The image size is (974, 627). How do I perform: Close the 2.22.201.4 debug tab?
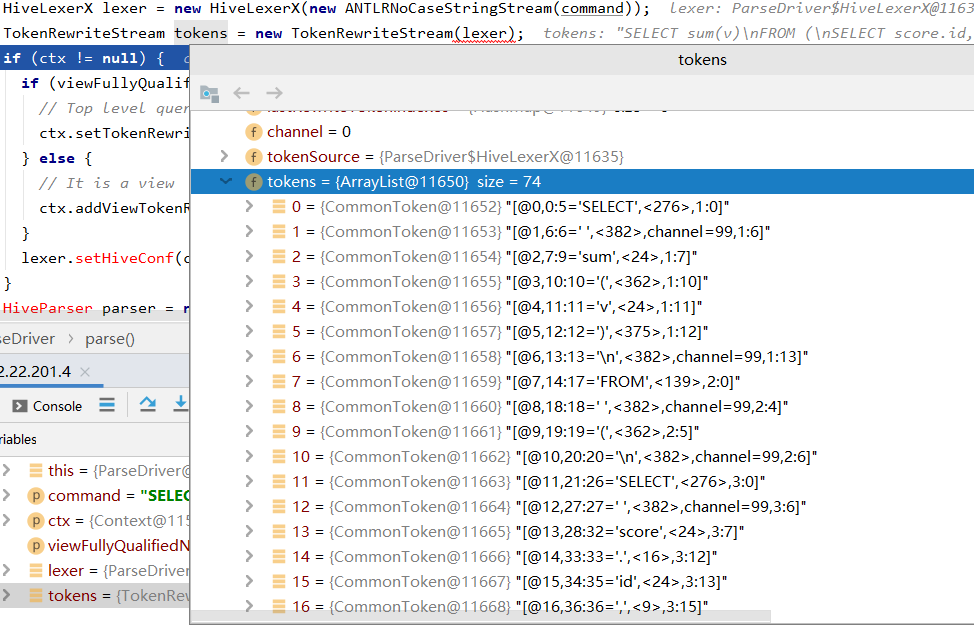point(85,372)
